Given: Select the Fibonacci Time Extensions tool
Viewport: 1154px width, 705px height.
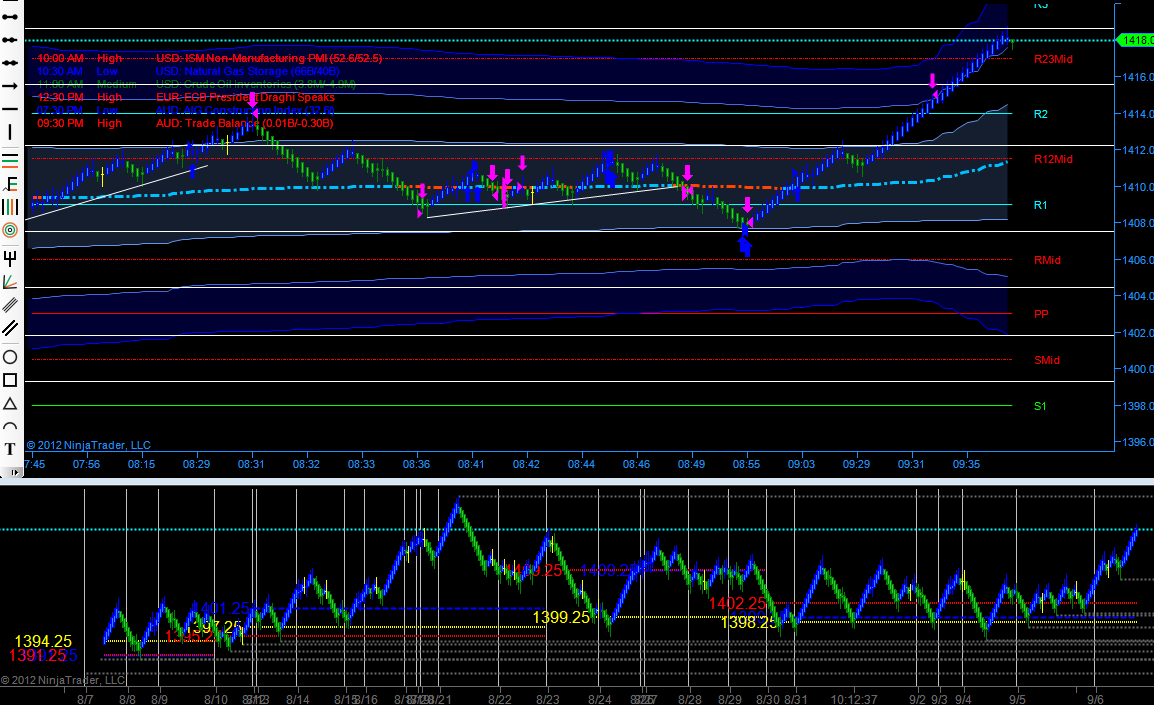Looking at the screenshot, I should click(x=10, y=207).
